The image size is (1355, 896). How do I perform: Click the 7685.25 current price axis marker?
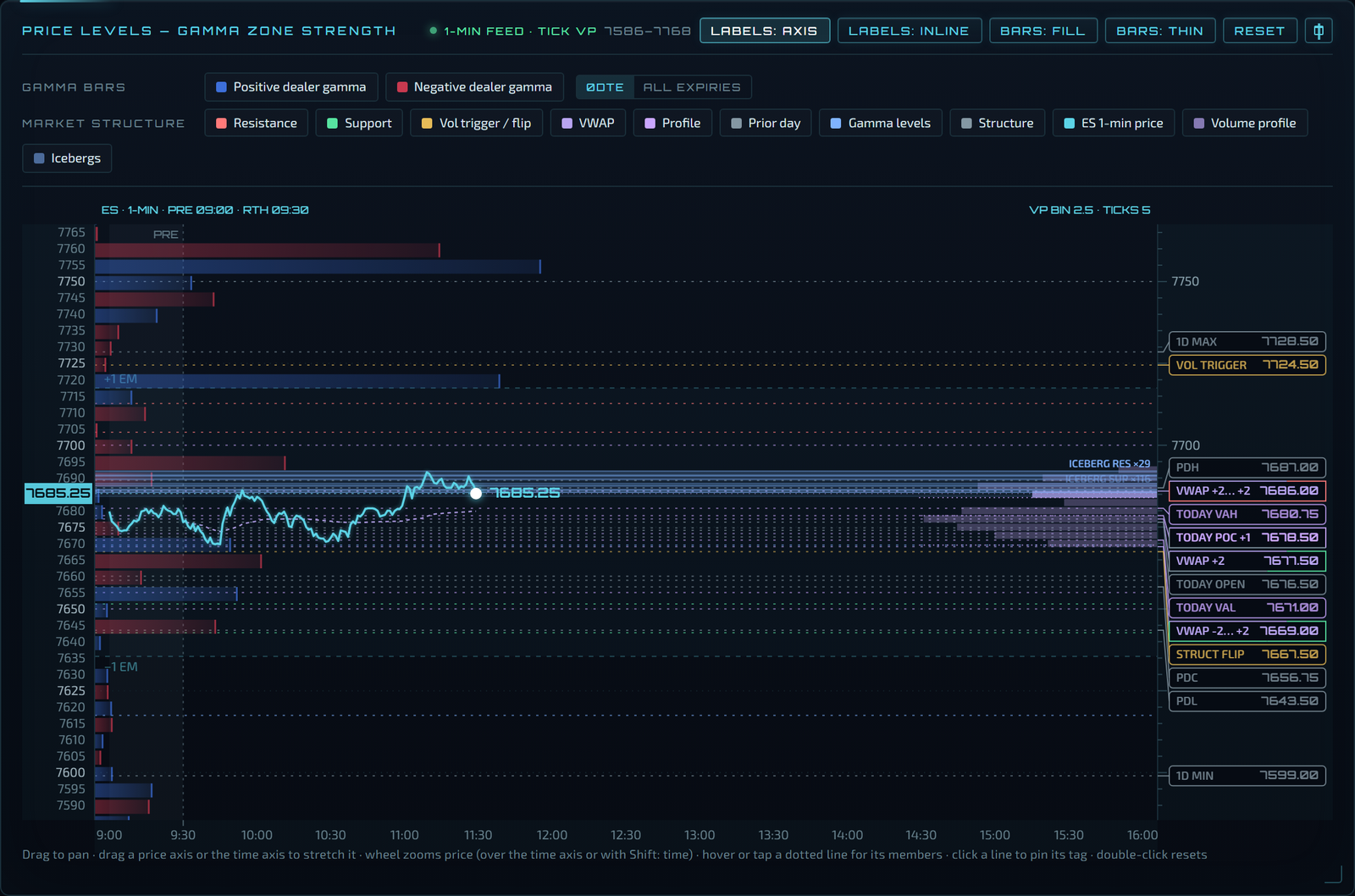tap(58, 493)
